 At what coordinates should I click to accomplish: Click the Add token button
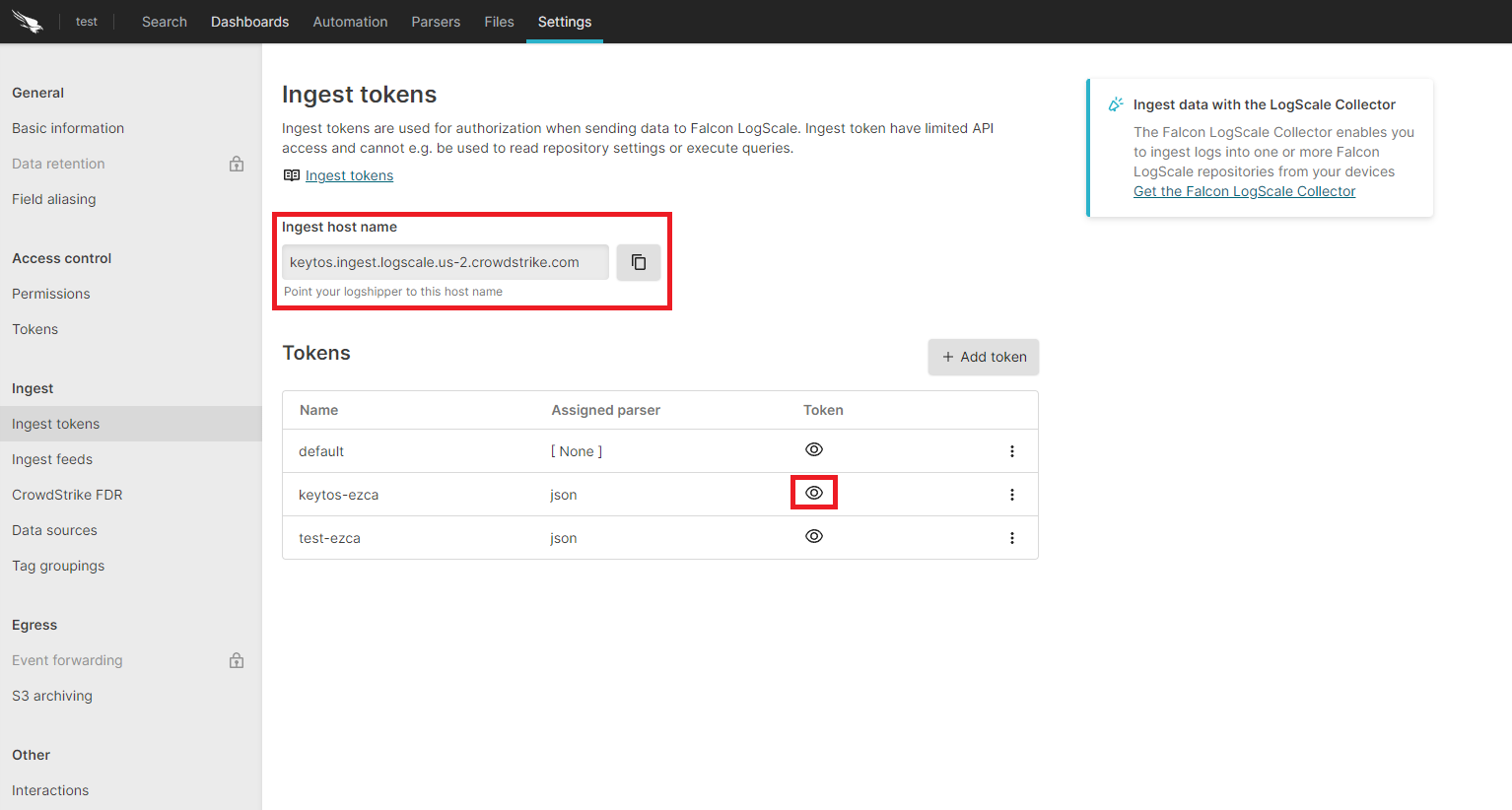coord(984,357)
